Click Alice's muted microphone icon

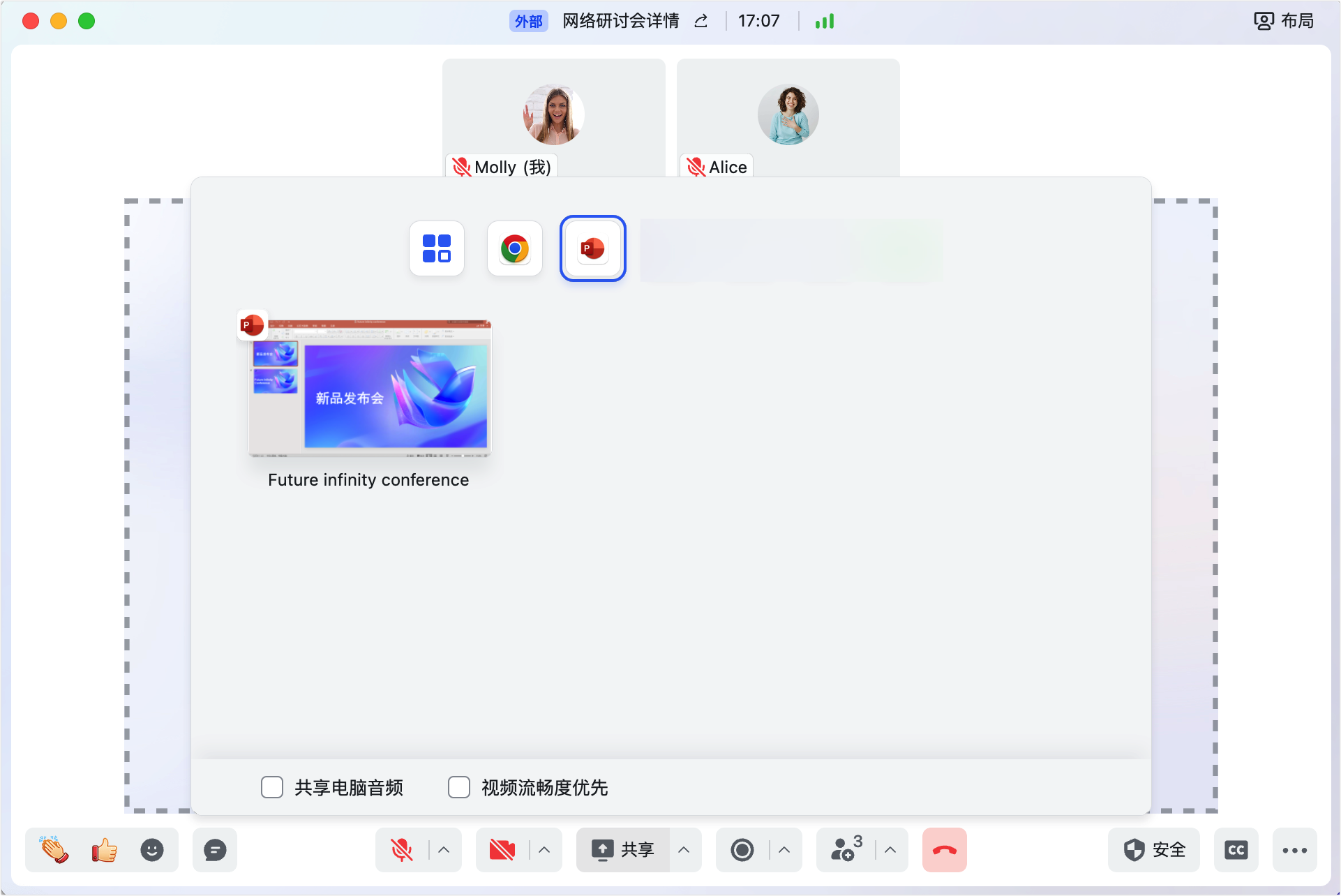(696, 167)
